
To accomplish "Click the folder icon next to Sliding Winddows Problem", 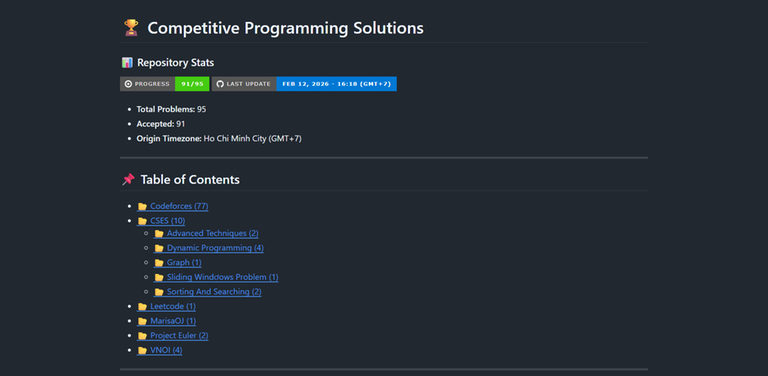I will pos(159,278).
